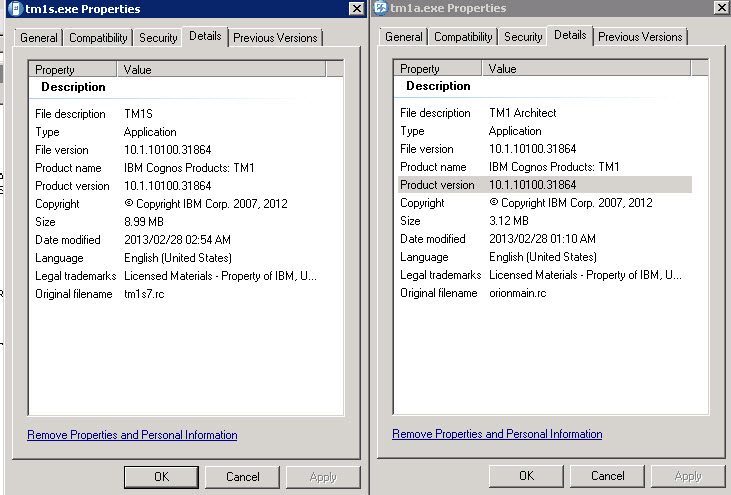Viewport: 731px width, 495px height.
Task: Click the tm1s.exe title bar application icon
Action: (x=16, y=8)
